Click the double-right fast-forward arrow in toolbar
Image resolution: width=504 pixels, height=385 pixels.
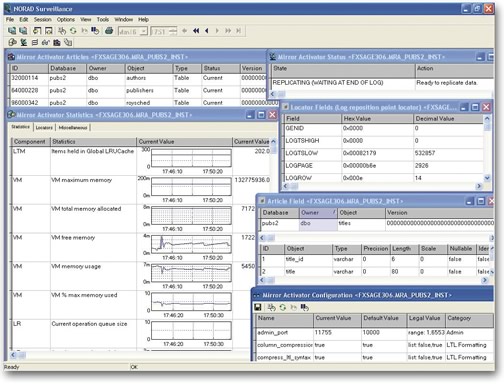[x=228, y=31]
